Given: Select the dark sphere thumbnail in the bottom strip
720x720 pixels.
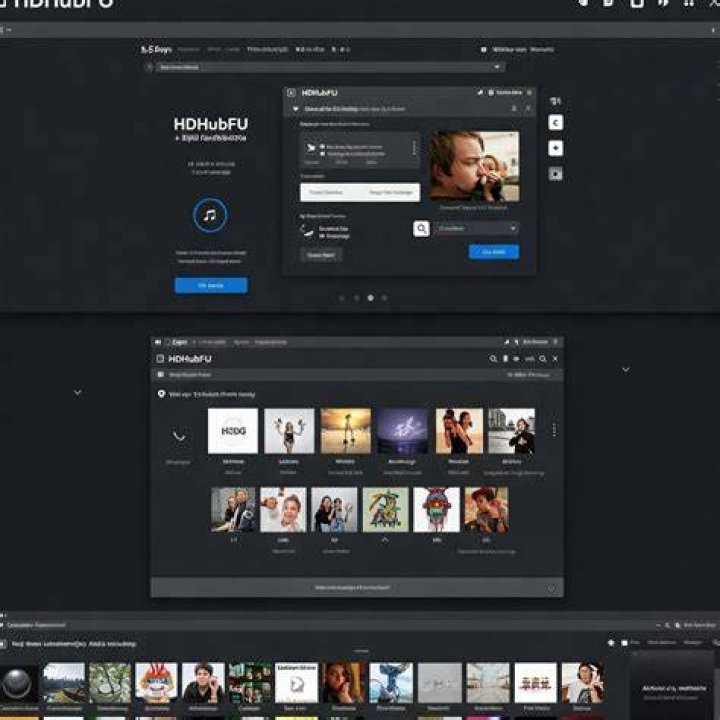Looking at the screenshot, I should tap(19, 683).
